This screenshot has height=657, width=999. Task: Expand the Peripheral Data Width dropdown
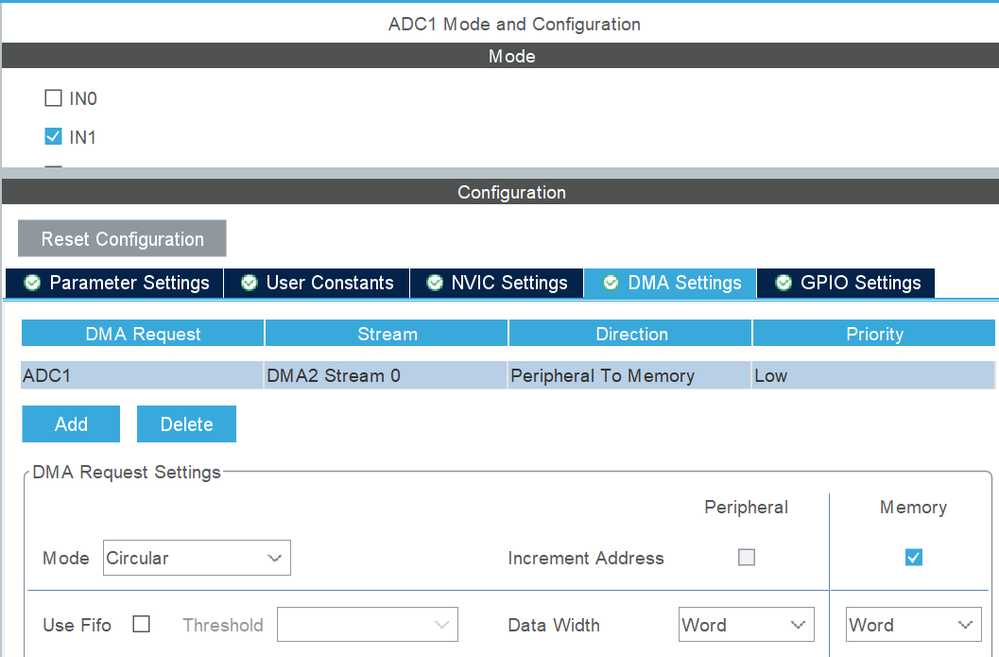click(745, 625)
